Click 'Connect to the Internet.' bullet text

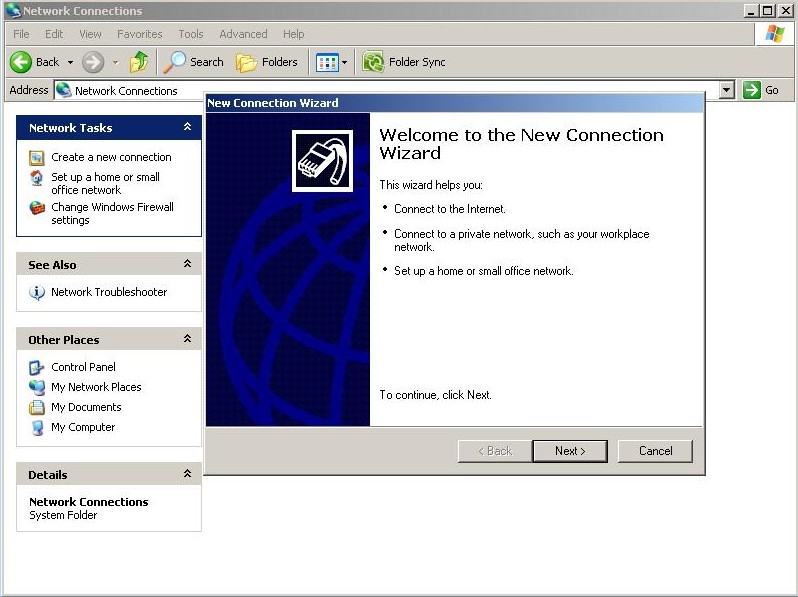point(450,209)
